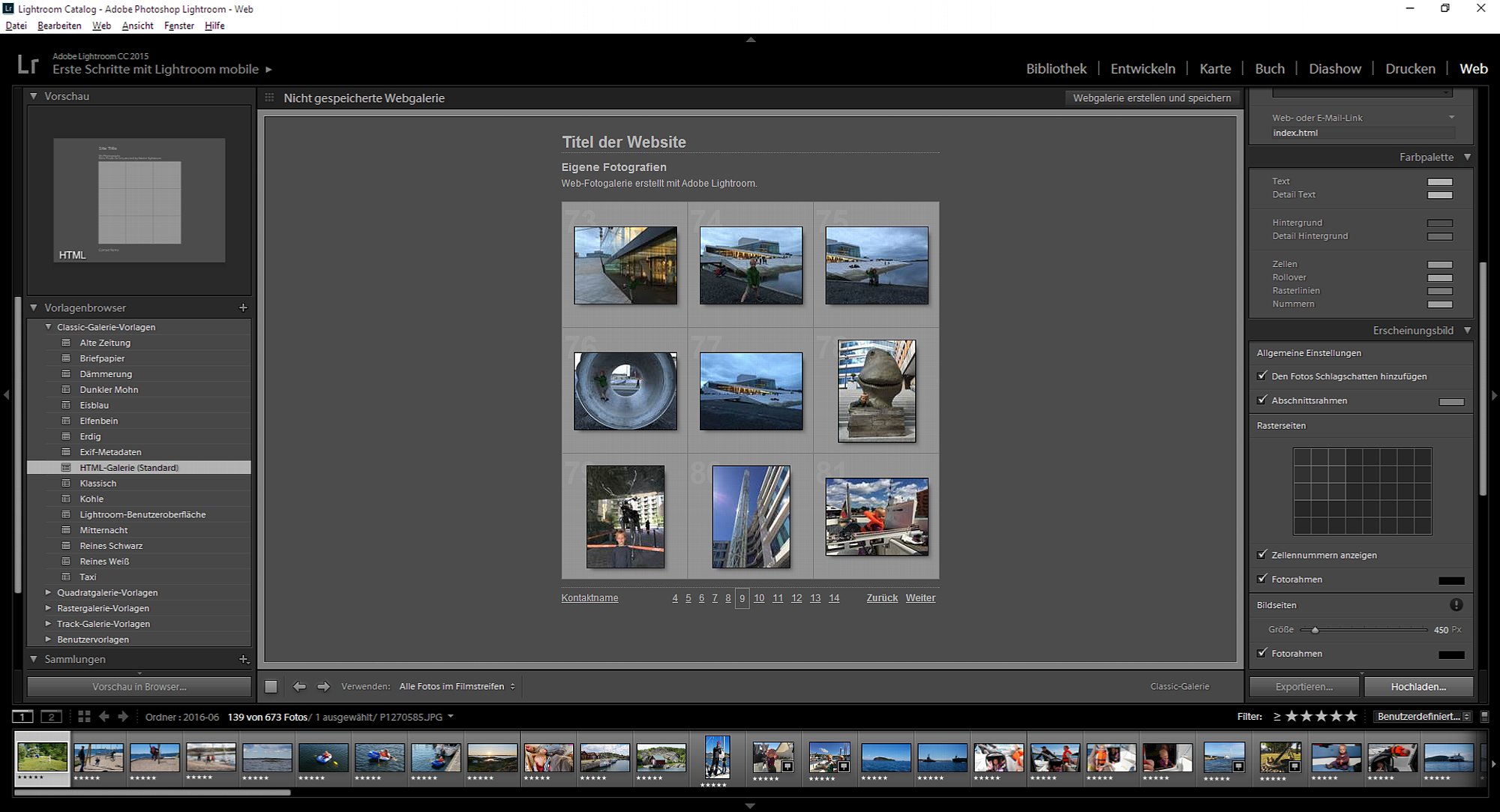This screenshot has width=1500, height=812.
Task: Toggle the filter switch at filmstrip right end
Action: tap(1484, 717)
